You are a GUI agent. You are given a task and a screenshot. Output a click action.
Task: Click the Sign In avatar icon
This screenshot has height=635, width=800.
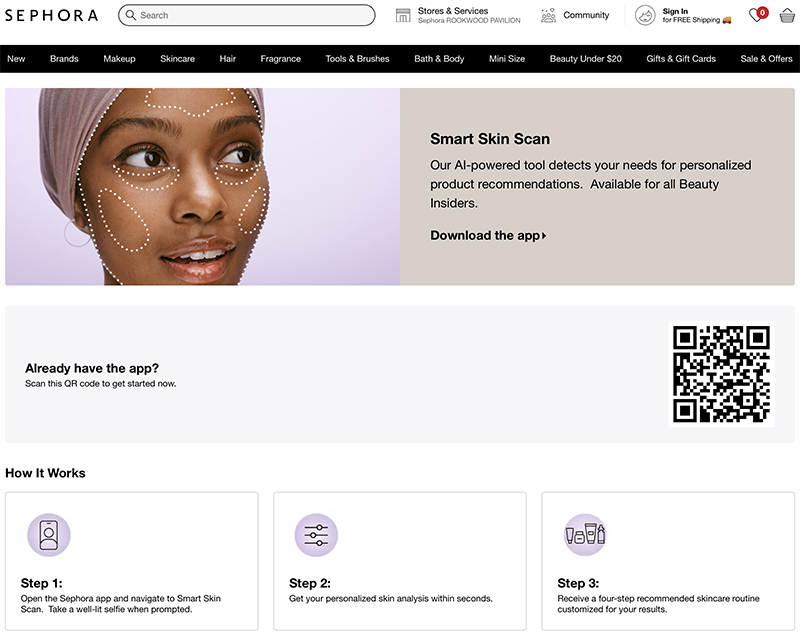coord(645,15)
